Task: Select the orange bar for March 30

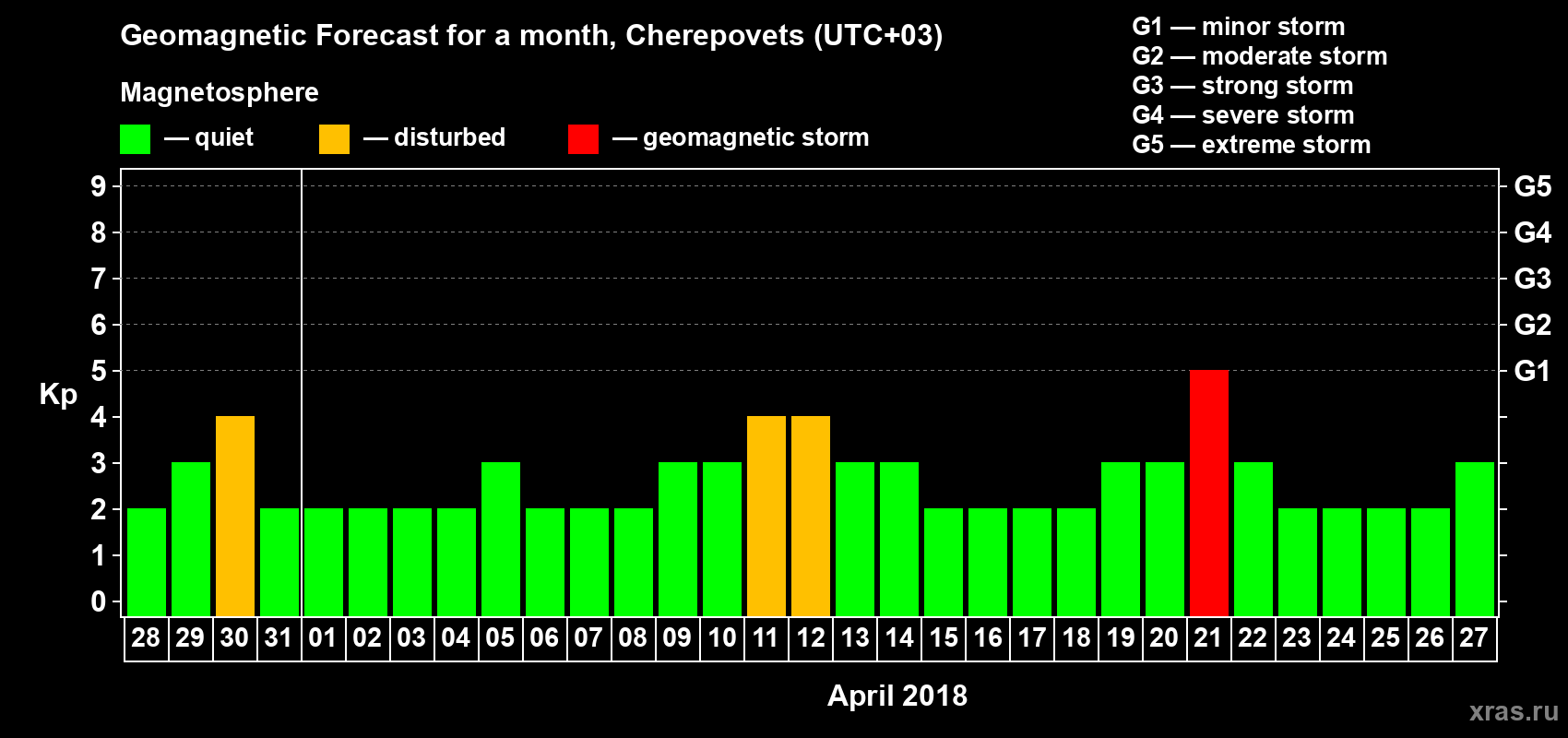Action: coord(235,516)
